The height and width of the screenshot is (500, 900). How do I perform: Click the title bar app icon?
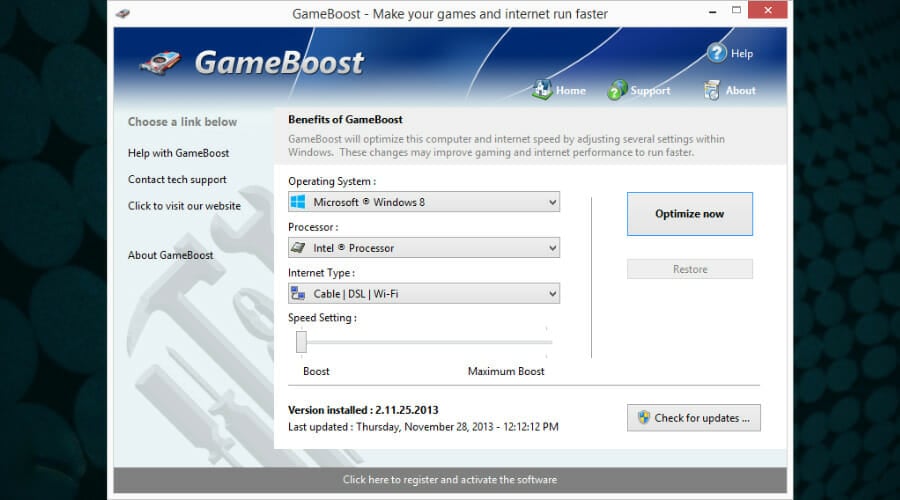tap(122, 13)
